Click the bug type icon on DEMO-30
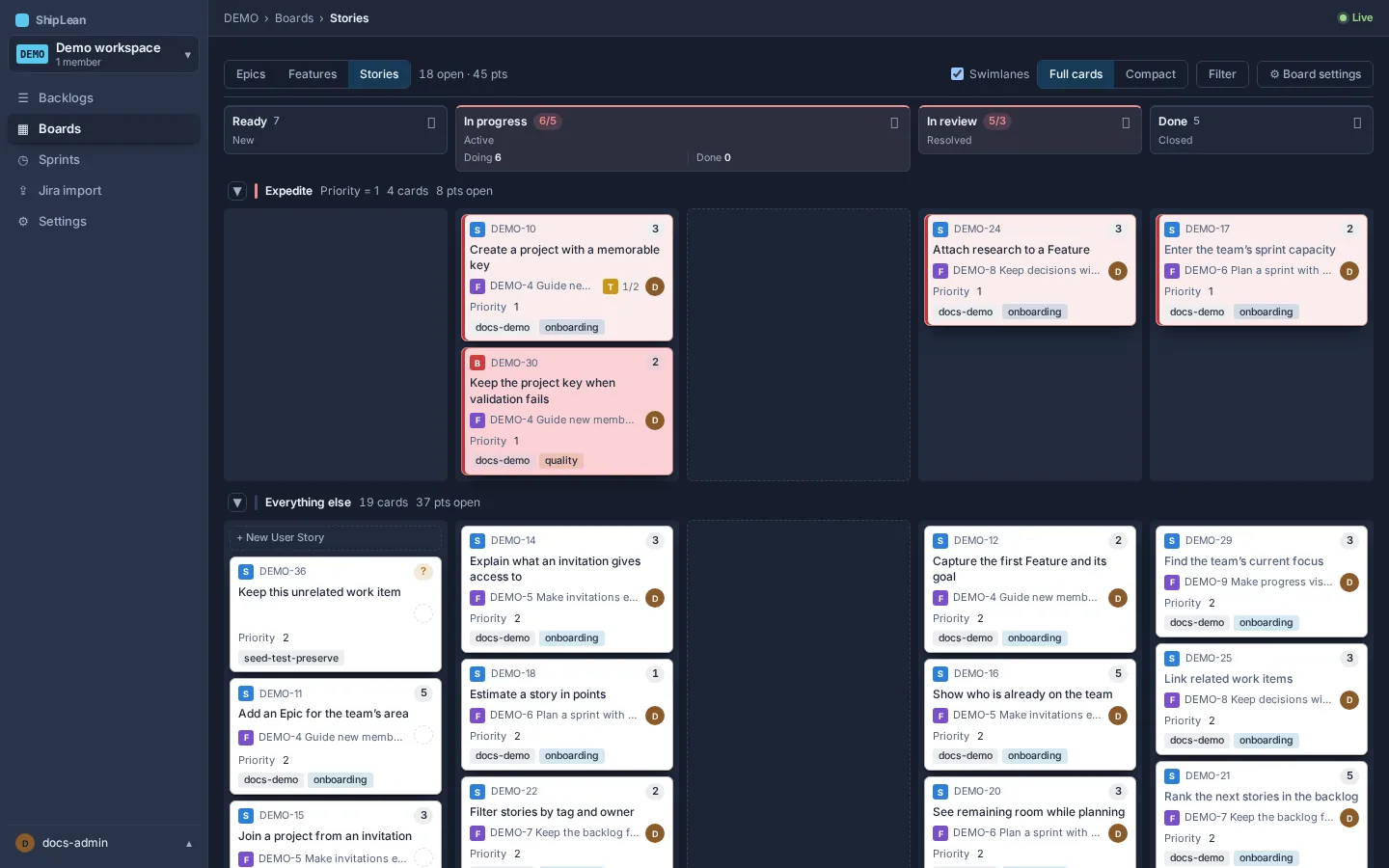The image size is (1389, 868). 477,364
